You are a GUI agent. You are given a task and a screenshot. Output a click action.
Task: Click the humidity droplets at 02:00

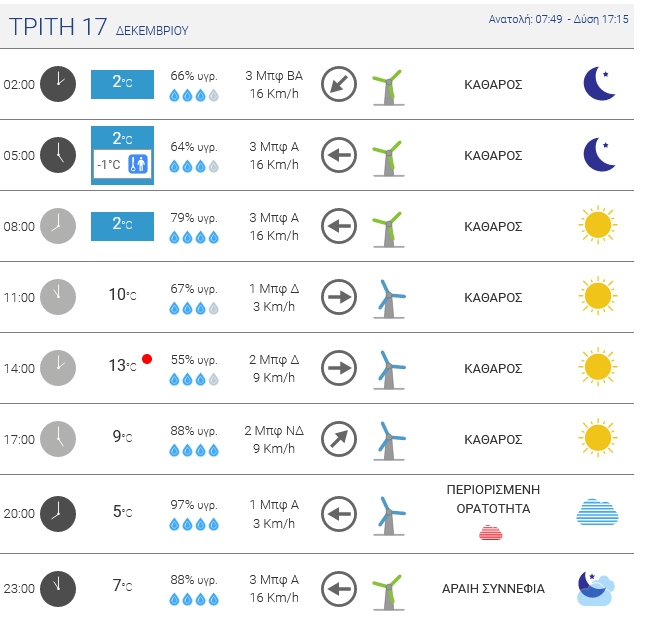coord(194,96)
